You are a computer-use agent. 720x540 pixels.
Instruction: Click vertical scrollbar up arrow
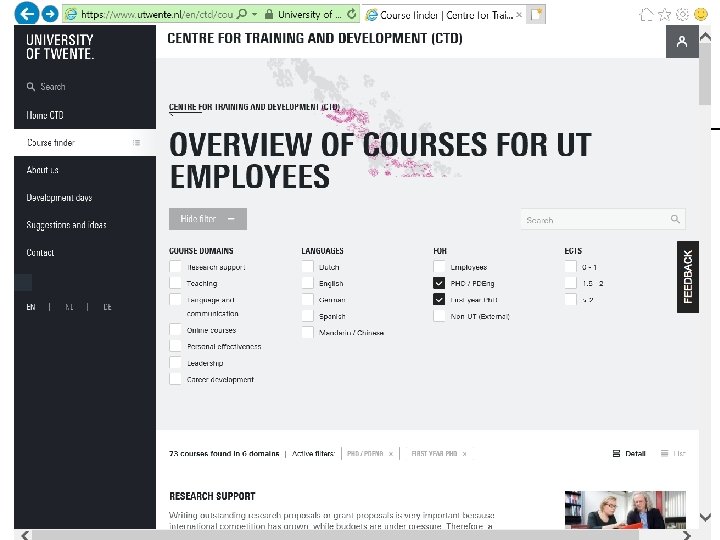[x=705, y=38]
